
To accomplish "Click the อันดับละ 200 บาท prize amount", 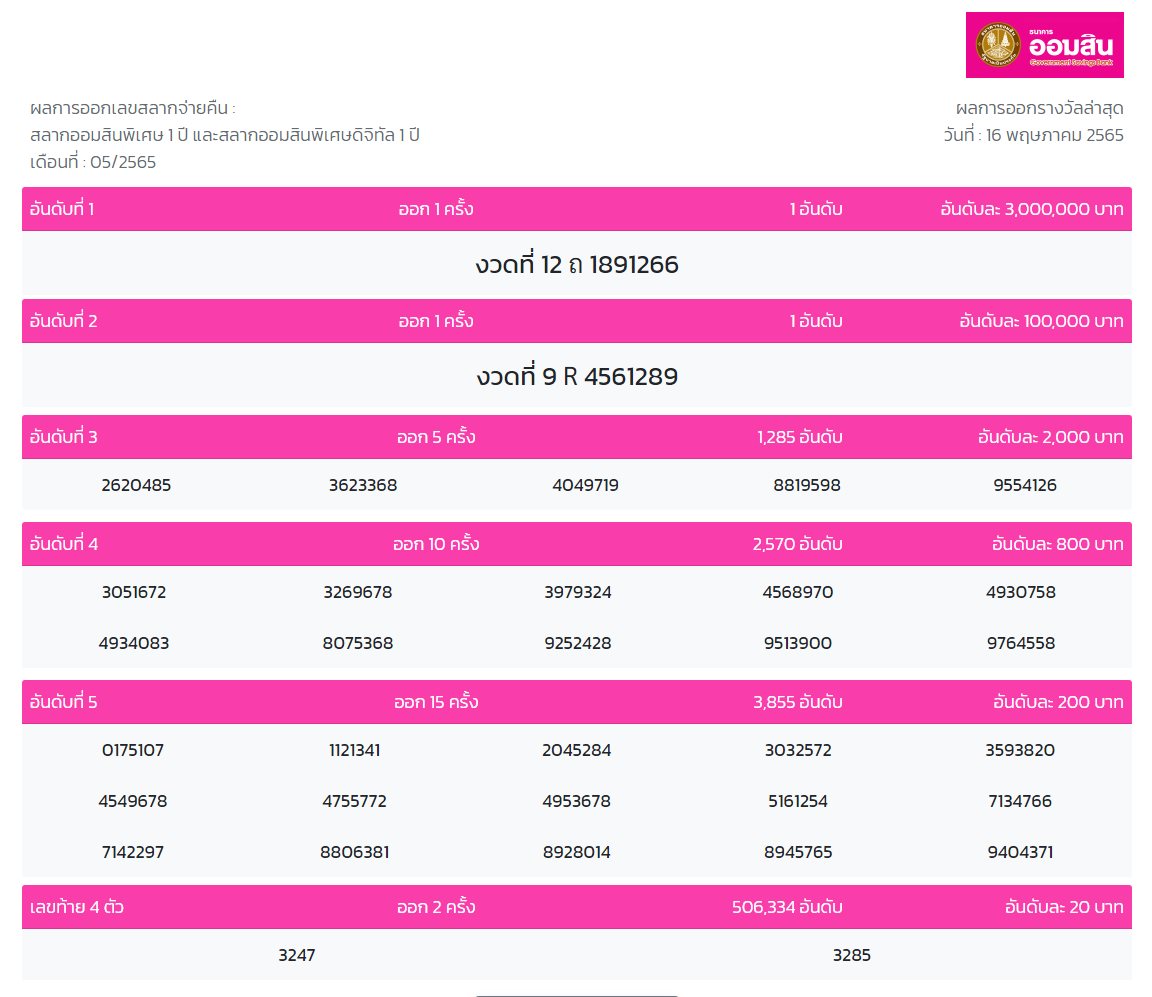I will (x=1058, y=702).
